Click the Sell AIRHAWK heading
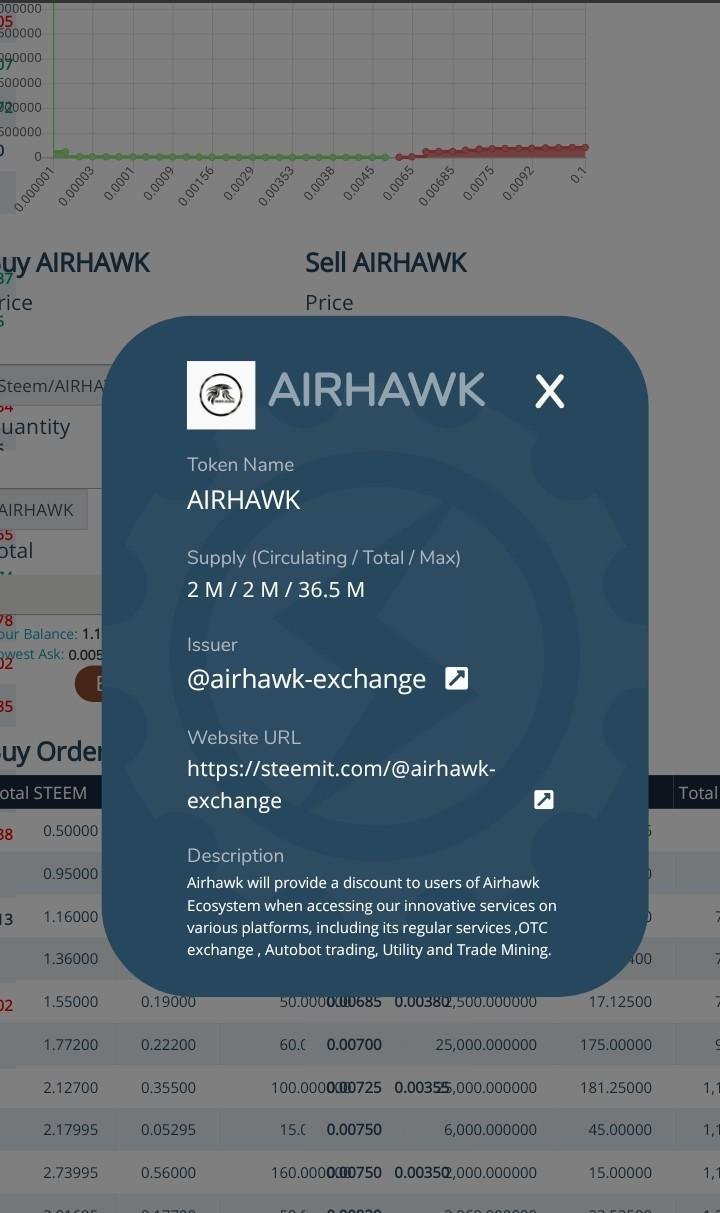This screenshot has width=720, height=1213. point(386,262)
